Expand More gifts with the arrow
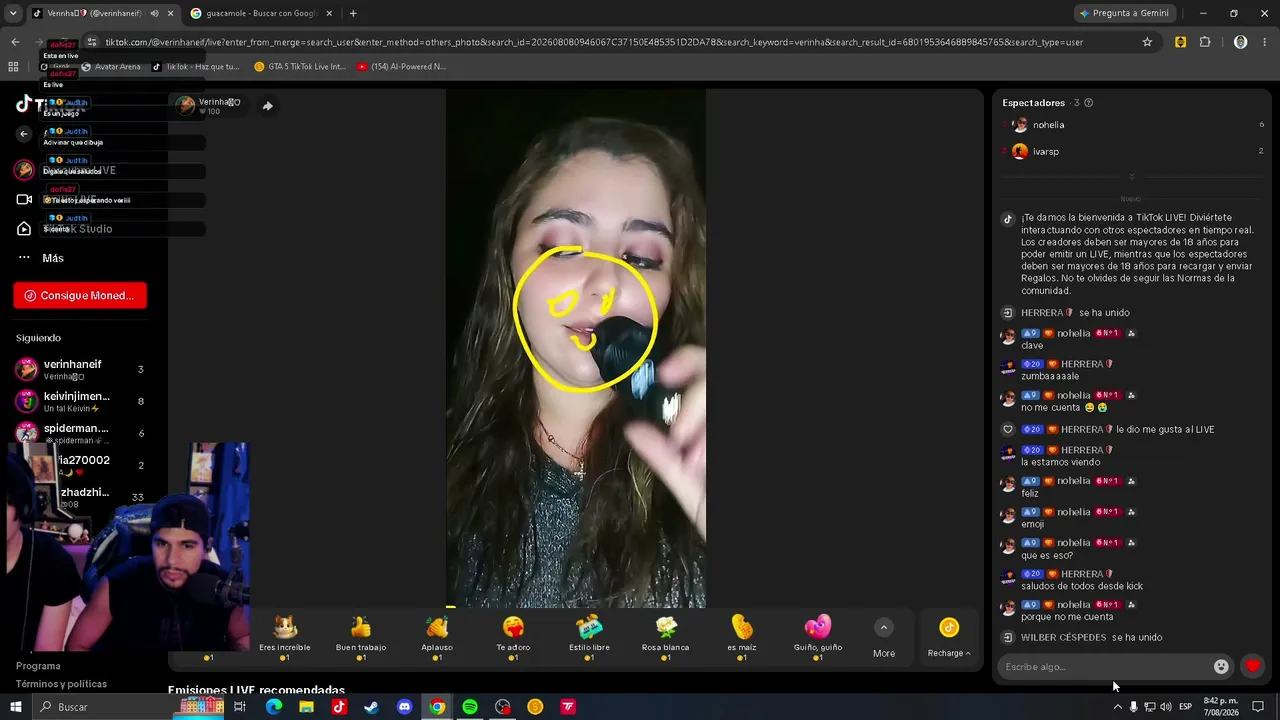Viewport: 1280px width, 720px height. pos(883,628)
